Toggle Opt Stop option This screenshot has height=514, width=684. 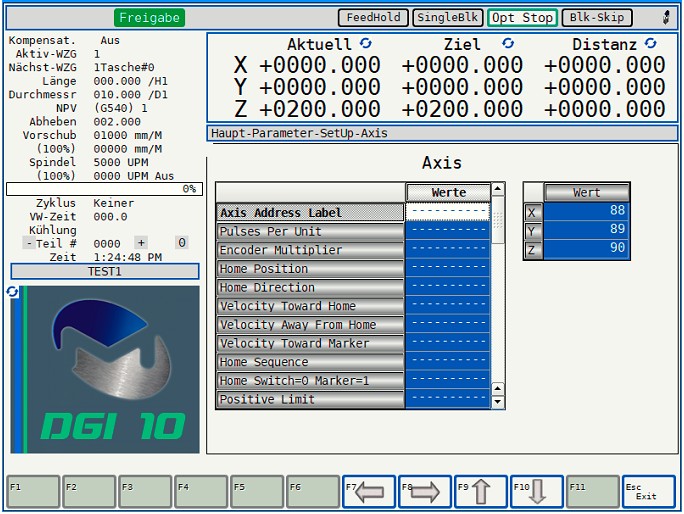coord(522,17)
